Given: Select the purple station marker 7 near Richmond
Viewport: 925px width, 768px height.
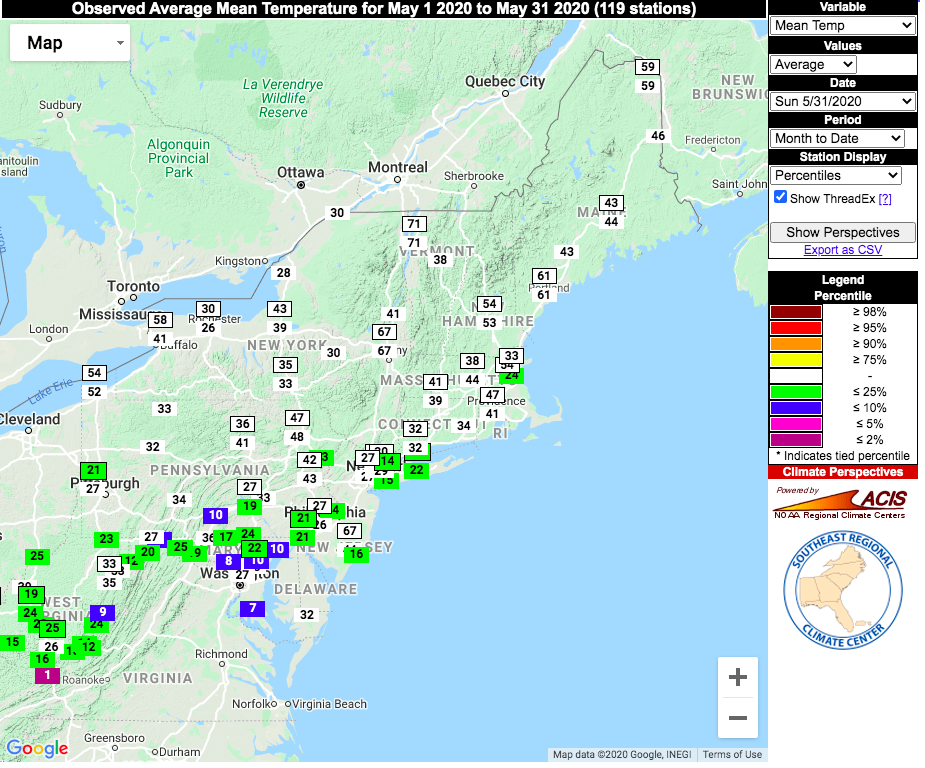Looking at the screenshot, I should (252, 608).
